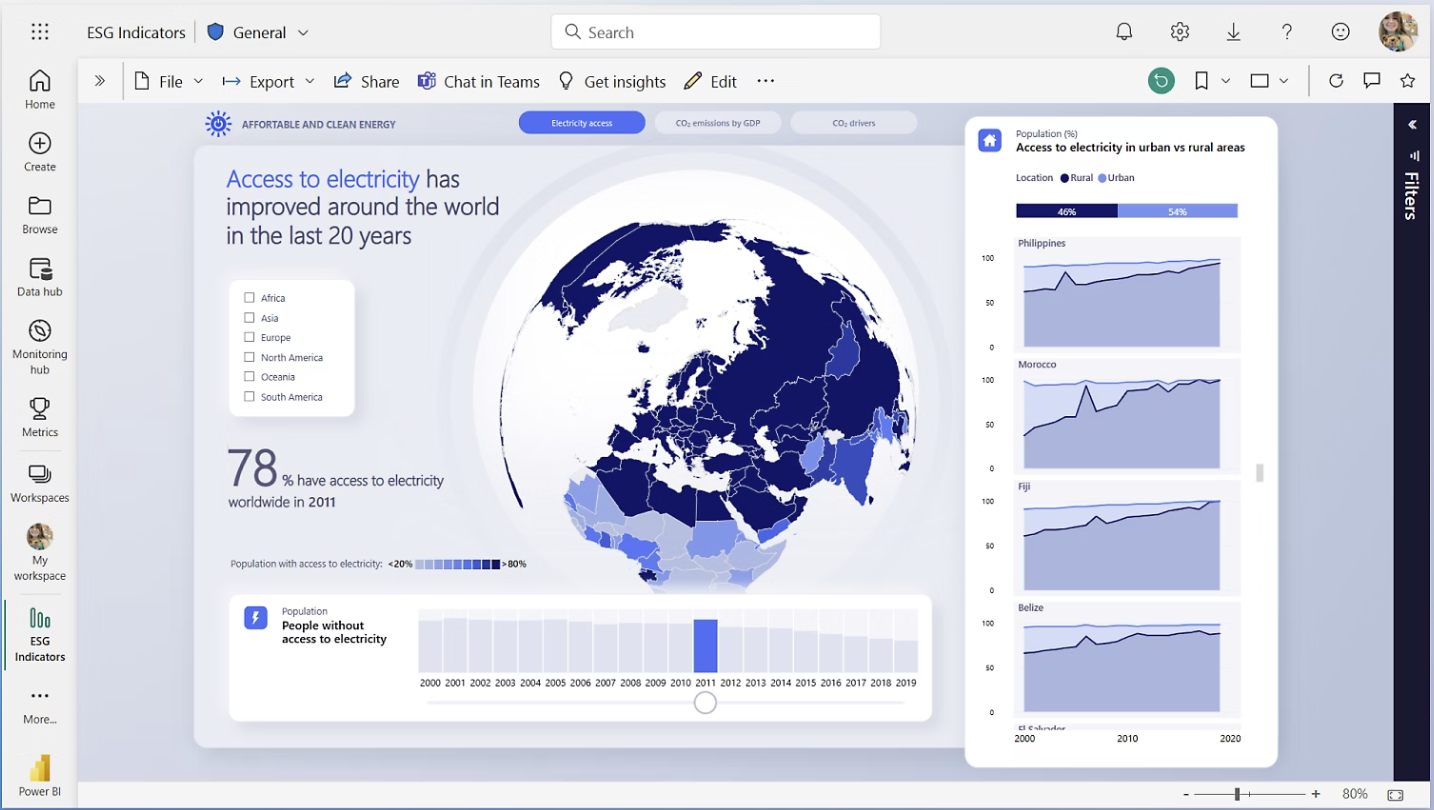Select the highlighted 2011 bar
The image size is (1434, 810).
coord(705,646)
